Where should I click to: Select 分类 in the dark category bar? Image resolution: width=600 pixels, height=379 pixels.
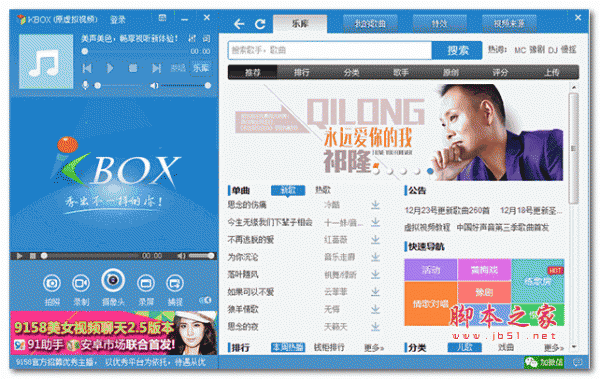tap(351, 72)
